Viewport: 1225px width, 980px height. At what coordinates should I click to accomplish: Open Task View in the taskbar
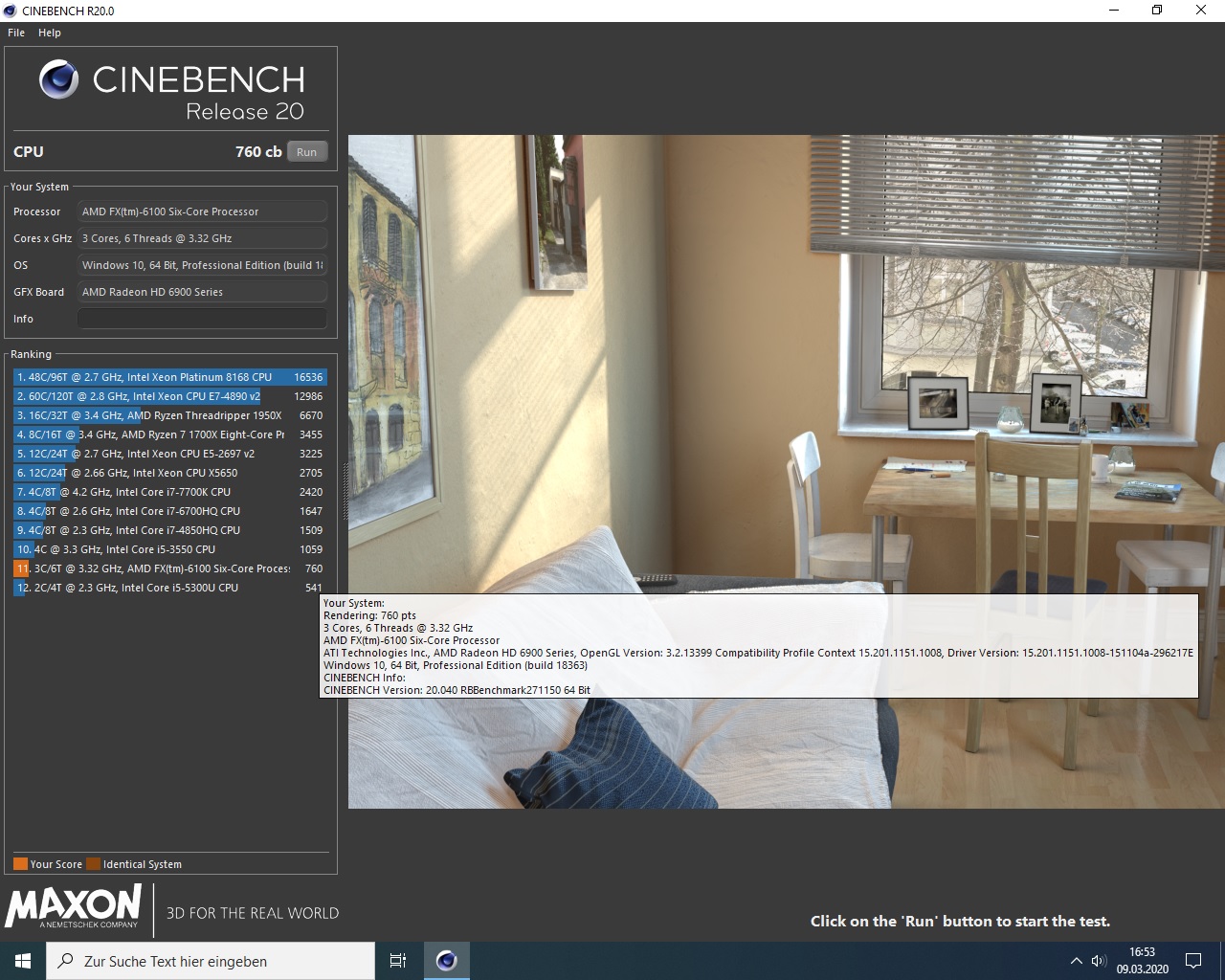coord(398,961)
